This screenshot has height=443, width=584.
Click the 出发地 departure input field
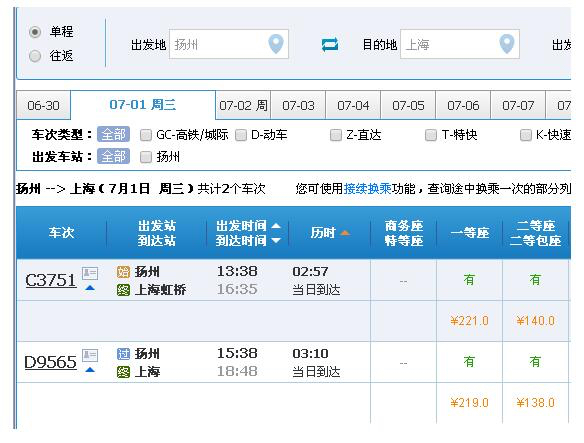coord(229,44)
